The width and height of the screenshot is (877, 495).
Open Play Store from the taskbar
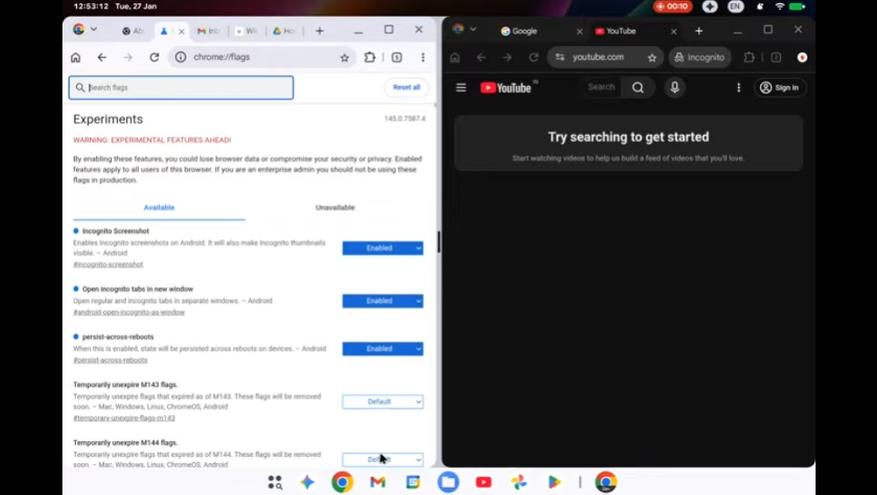[554, 482]
